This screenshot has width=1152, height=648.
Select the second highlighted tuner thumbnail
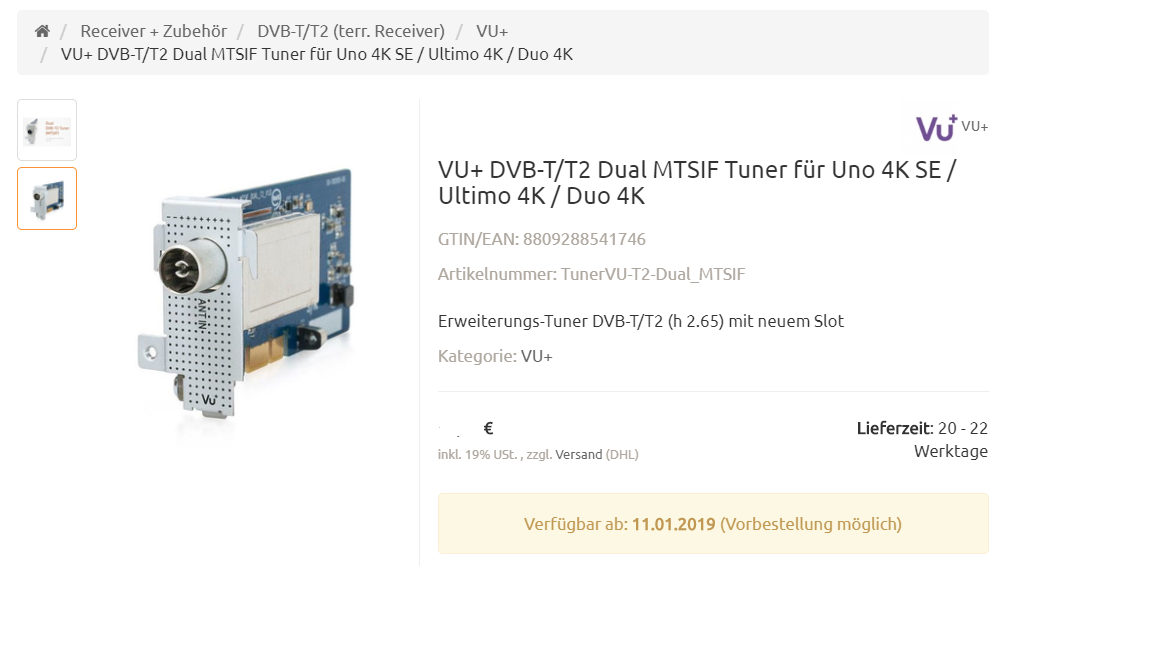click(x=47, y=198)
